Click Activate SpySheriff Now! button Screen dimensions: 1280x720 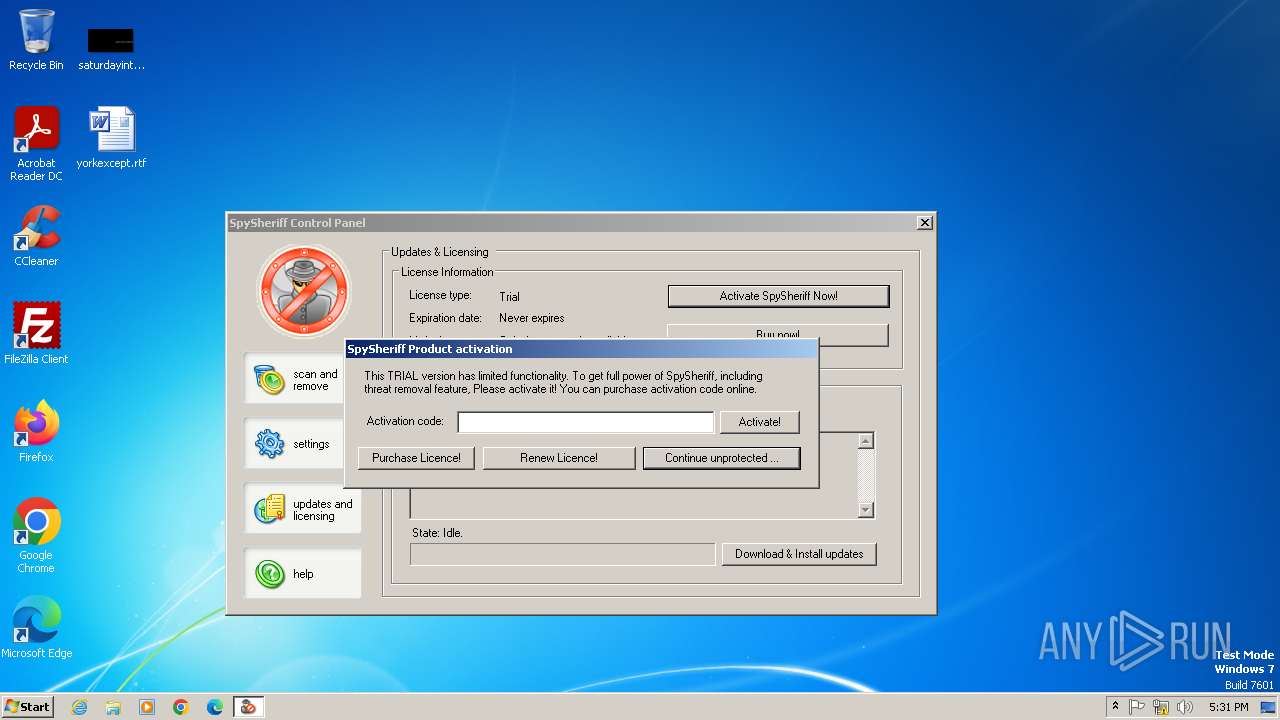coord(778,296)
